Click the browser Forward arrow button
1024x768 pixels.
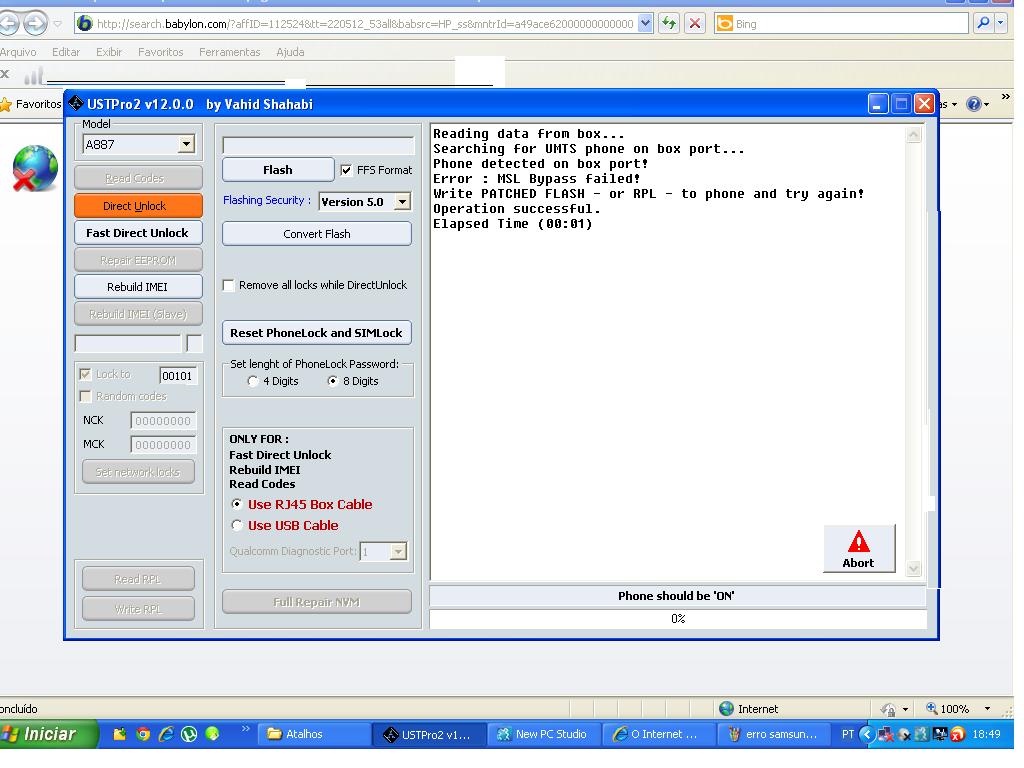tap(35, 24)
